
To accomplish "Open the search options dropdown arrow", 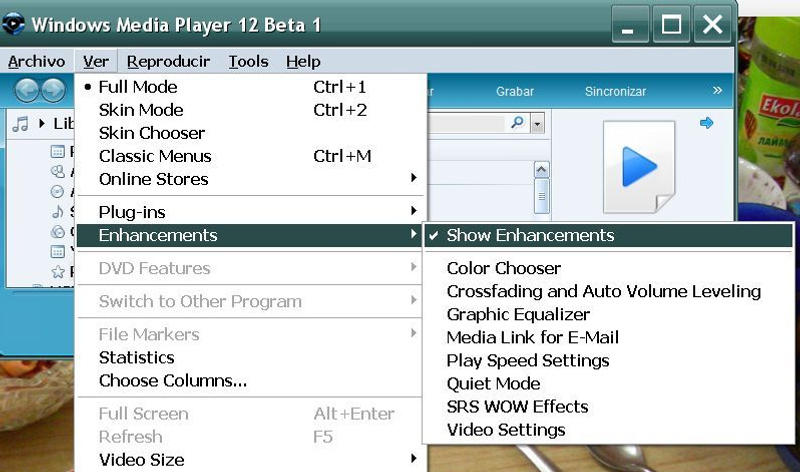I will pyautogui.click(x=537, y=123).
